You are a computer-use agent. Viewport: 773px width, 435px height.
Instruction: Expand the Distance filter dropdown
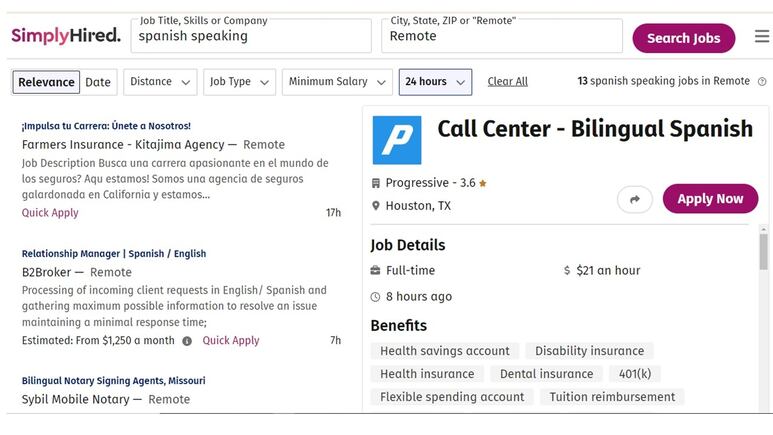(160, 82)
